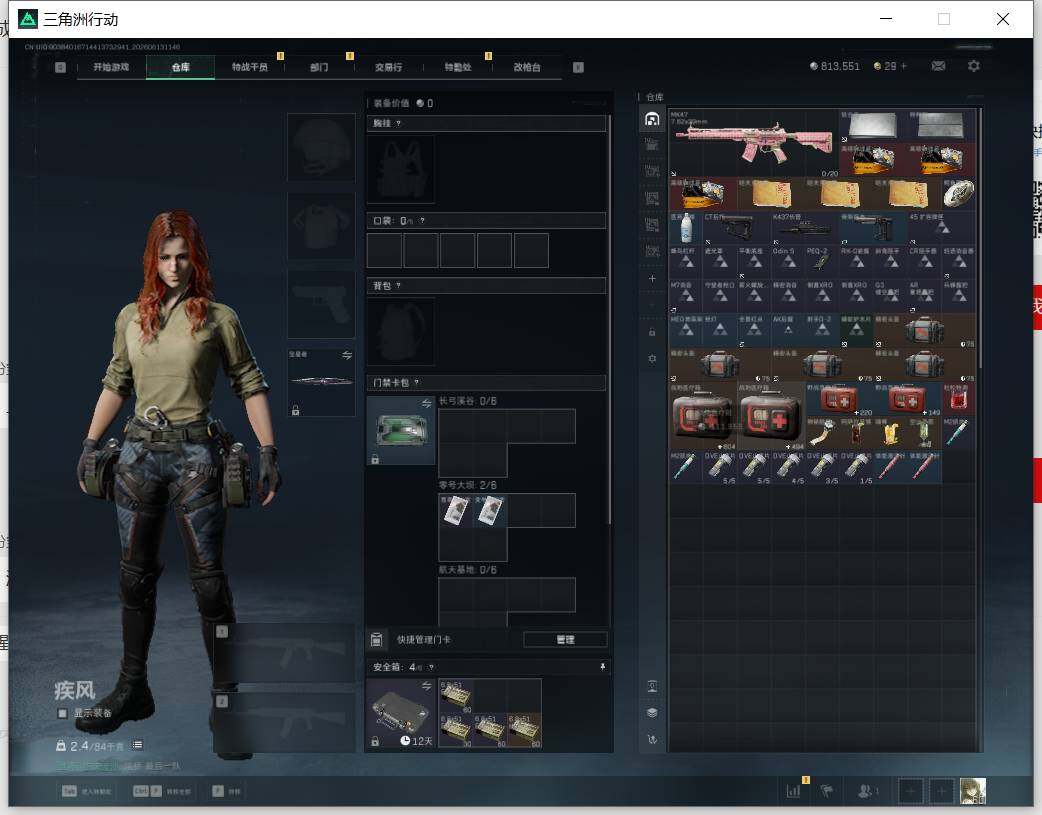Screen dimensions: 1042x815
Task: Click the 快捷管理门卡 icon
Action: [376, 640]
